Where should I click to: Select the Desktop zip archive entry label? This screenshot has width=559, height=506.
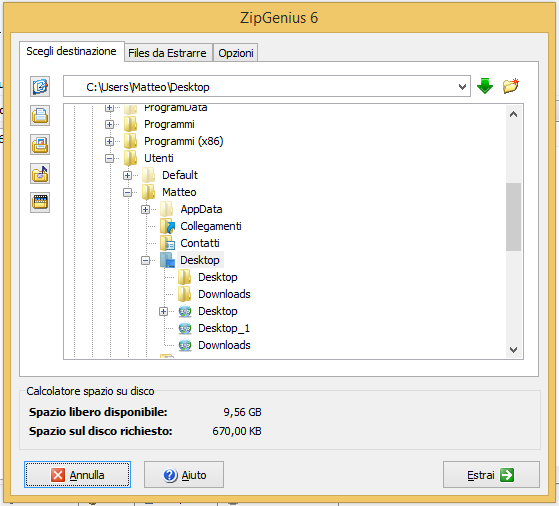coord(217,311)
